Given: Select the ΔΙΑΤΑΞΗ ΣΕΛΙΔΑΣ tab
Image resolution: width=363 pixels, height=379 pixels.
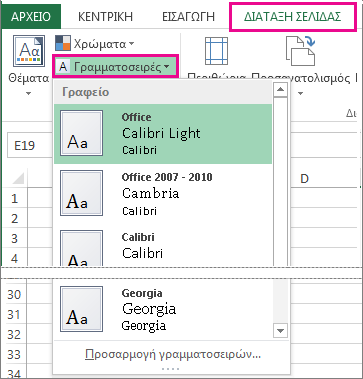Looking at the screenshot, I should coord(292,17).
